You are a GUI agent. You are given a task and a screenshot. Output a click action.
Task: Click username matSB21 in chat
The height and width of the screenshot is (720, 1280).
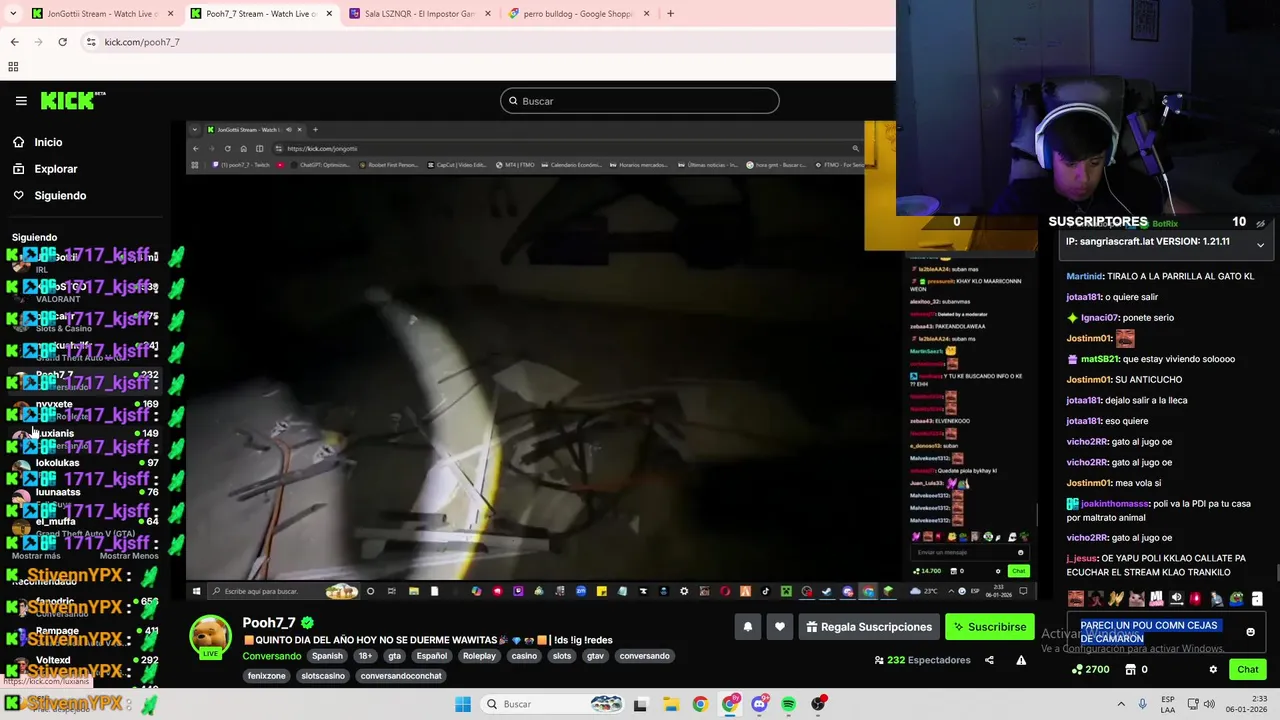(1098, 359)
